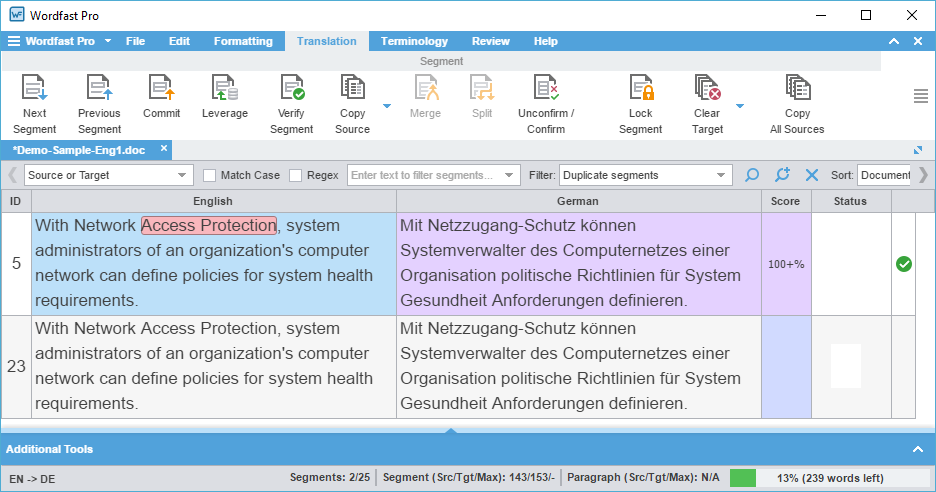
Task: Click the ID column header
Action: (16, 201)
